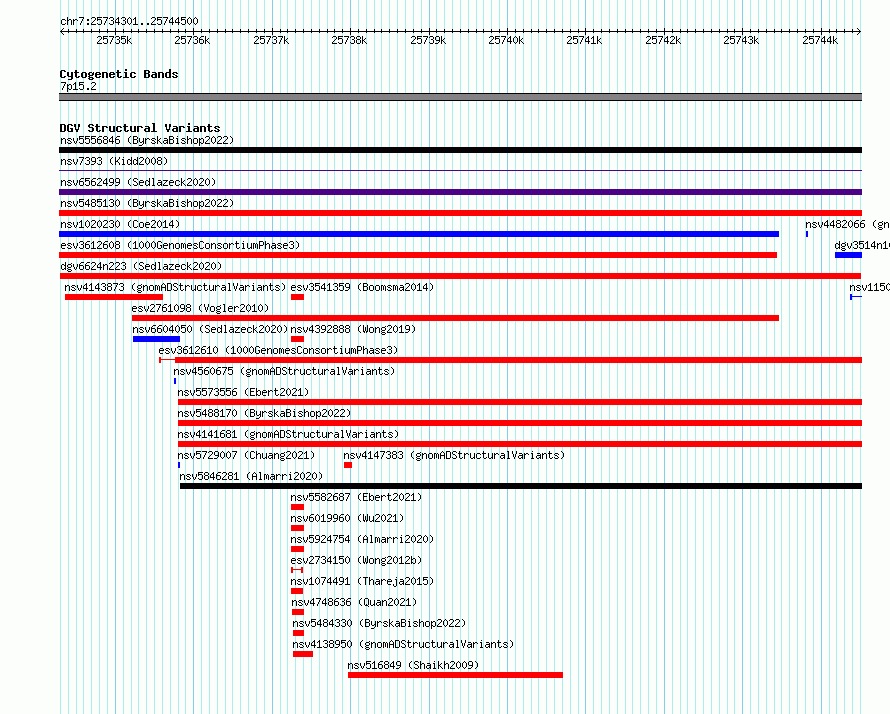The height and width of the screenshot is (714, 890).
Task: Click esv3612610 (1000GenomesConsortiumPhase3) label
Action: click(278, 350)
